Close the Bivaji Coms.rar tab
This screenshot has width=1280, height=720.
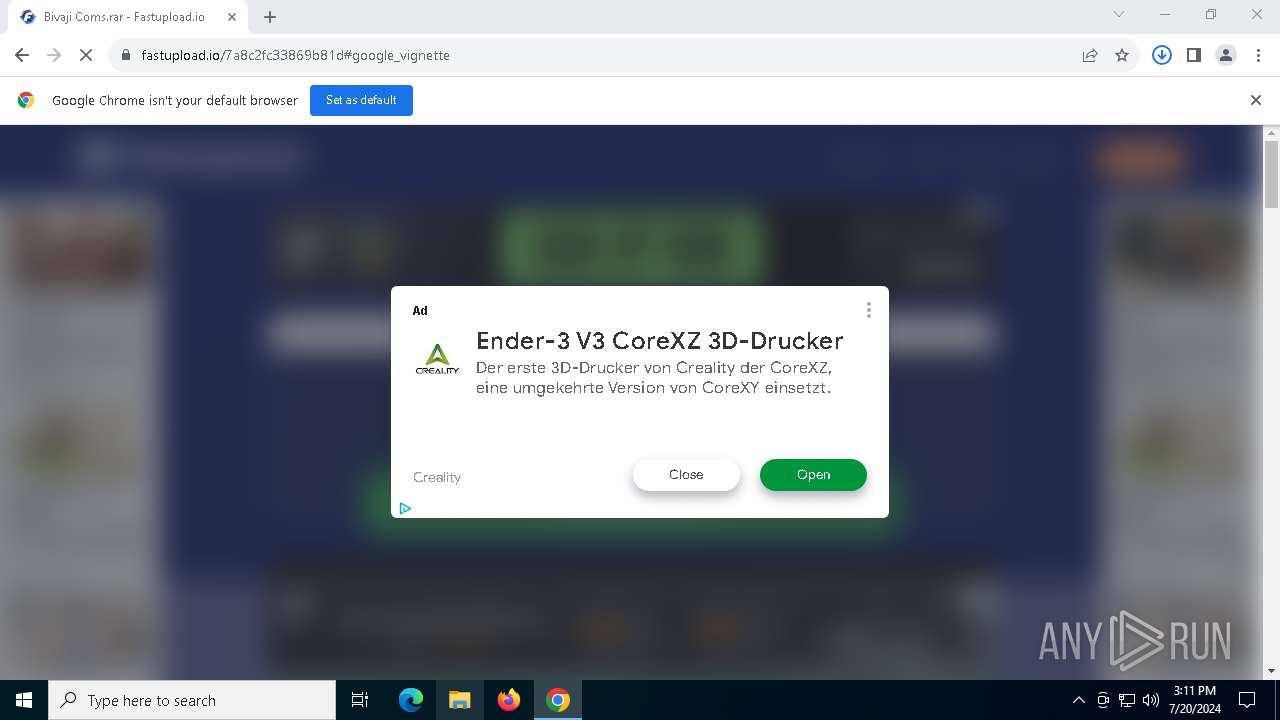tap(232, 17)
